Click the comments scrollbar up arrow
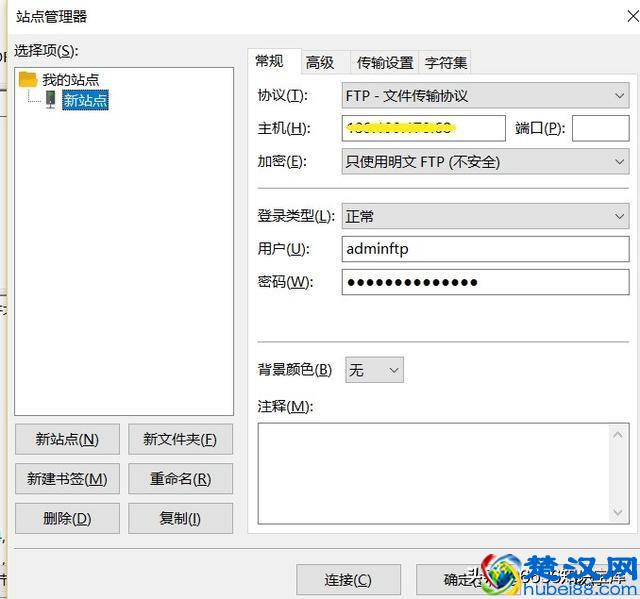Image resolution: width=640 pixels, height=599 pixels. [618, 435]
